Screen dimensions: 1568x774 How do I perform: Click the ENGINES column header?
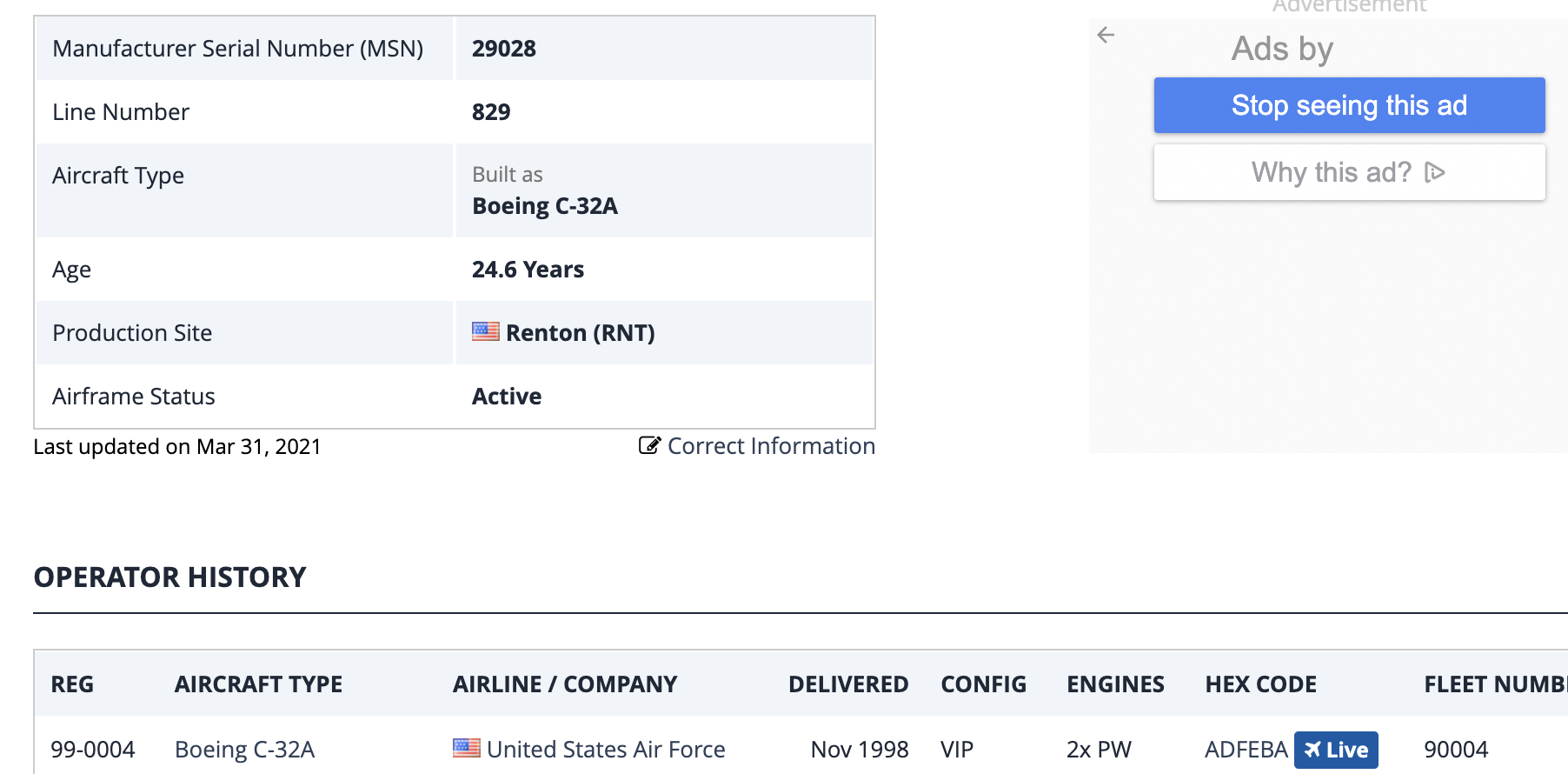[1115, 684]
